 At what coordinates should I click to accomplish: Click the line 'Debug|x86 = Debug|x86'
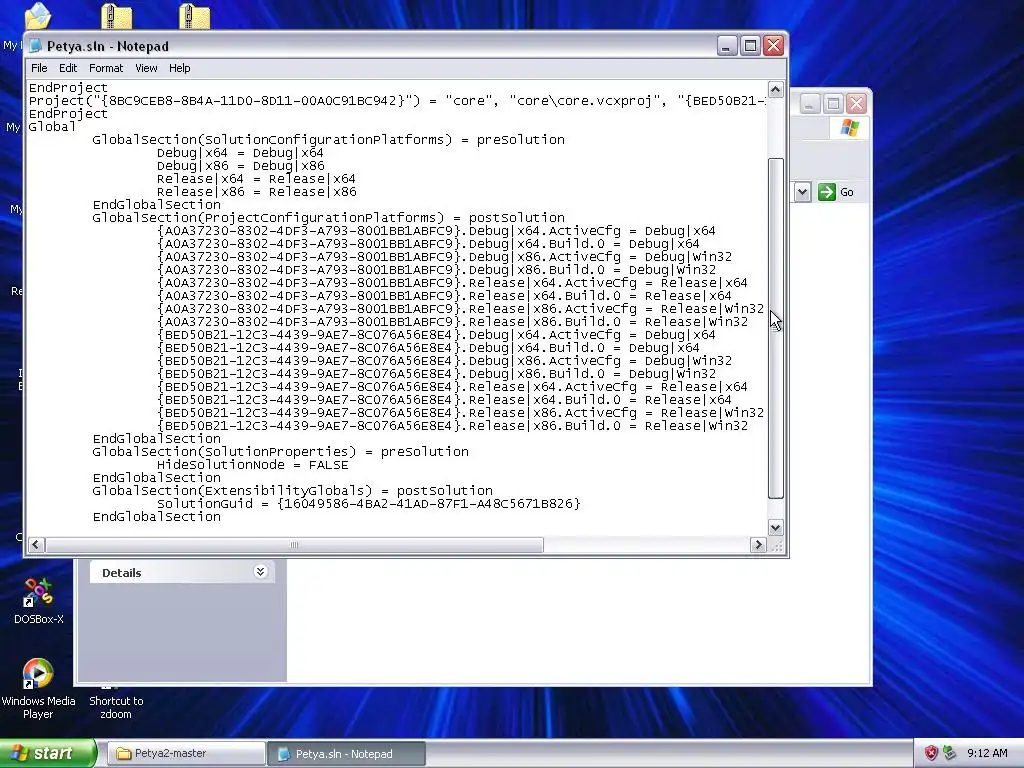click(240, 166)
